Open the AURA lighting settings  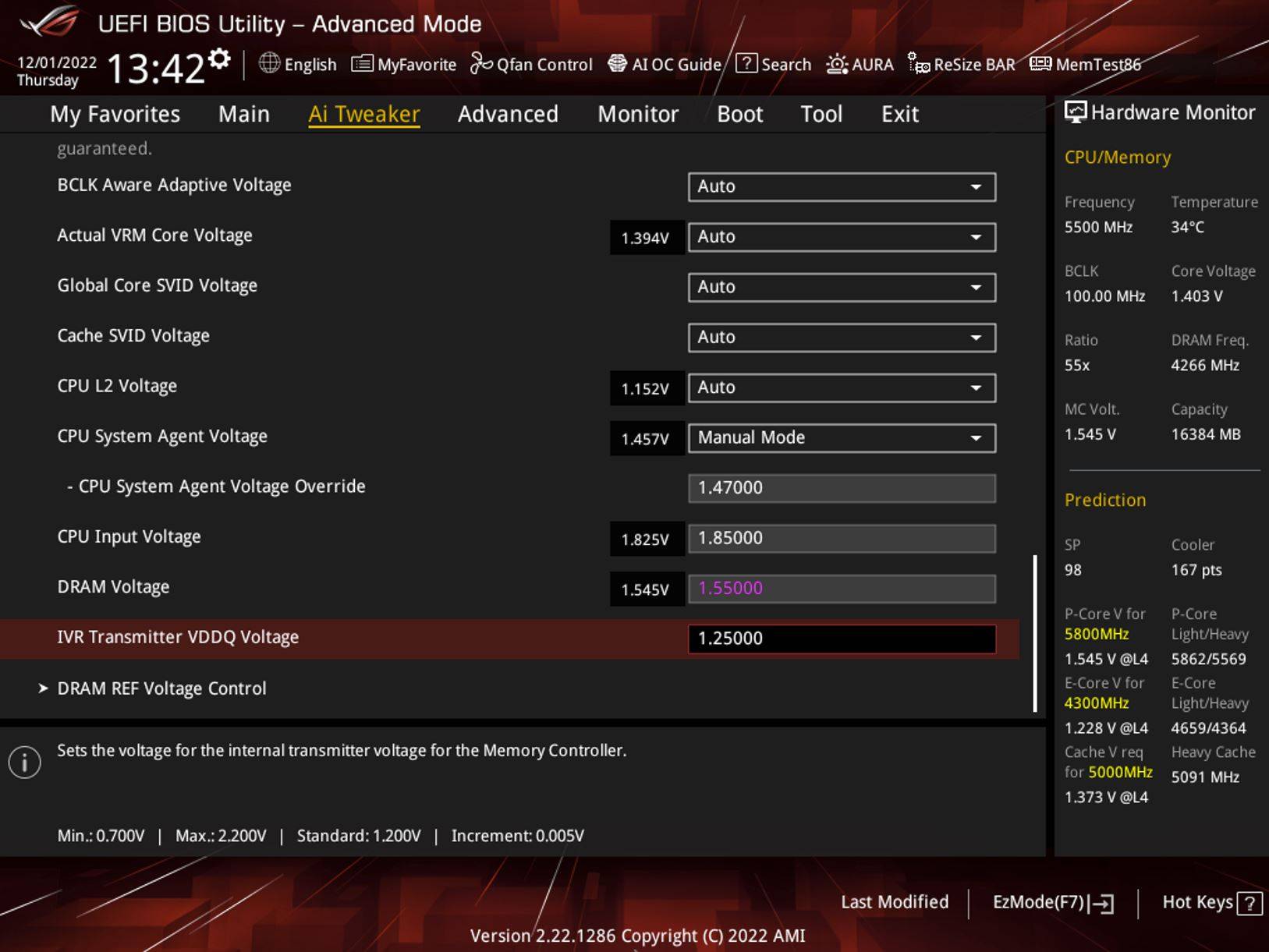click(x=860, y=64)
